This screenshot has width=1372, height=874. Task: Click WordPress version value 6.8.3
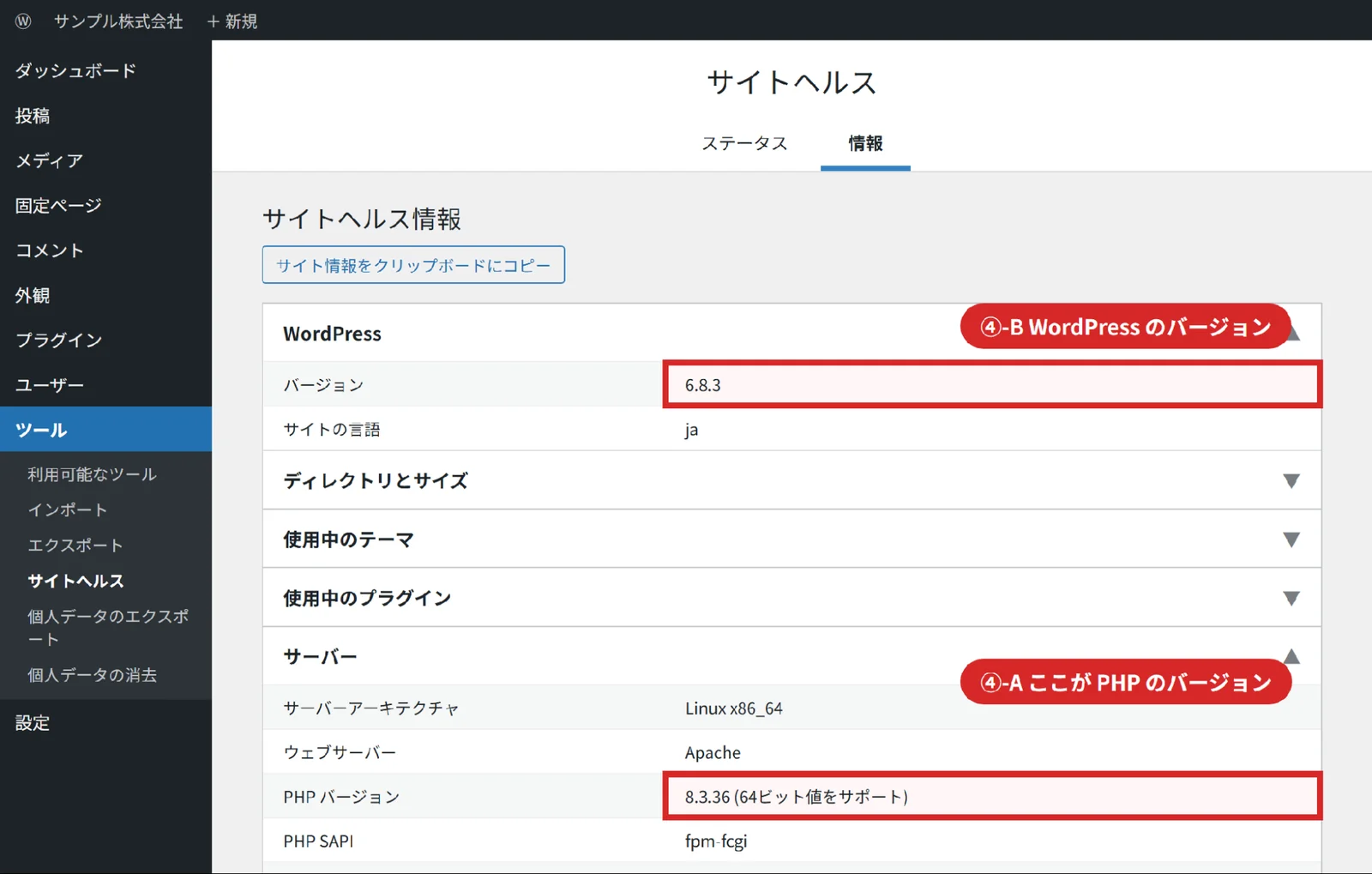tap(702, 385)
